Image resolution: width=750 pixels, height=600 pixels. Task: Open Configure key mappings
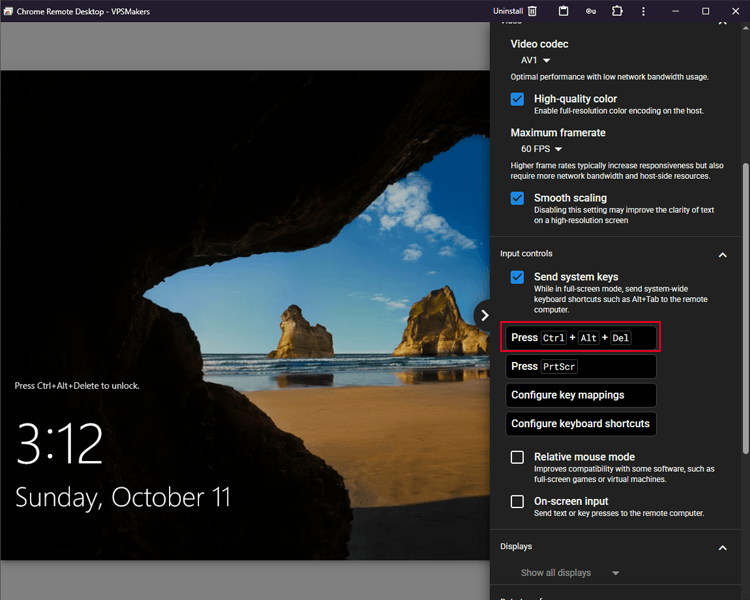tap(581, 395)
